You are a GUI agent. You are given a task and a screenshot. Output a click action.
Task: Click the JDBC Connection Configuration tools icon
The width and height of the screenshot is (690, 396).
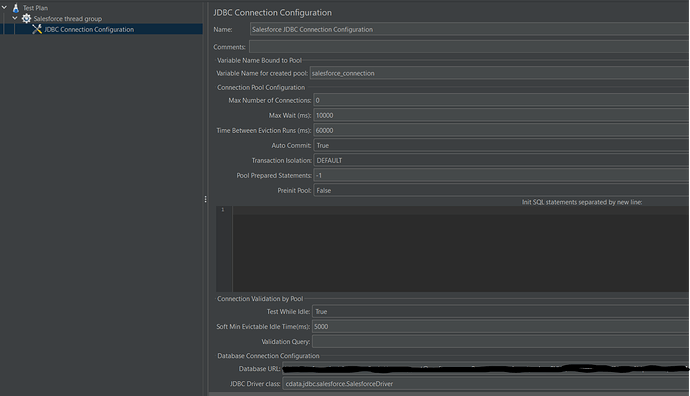[x=37, y=29]
